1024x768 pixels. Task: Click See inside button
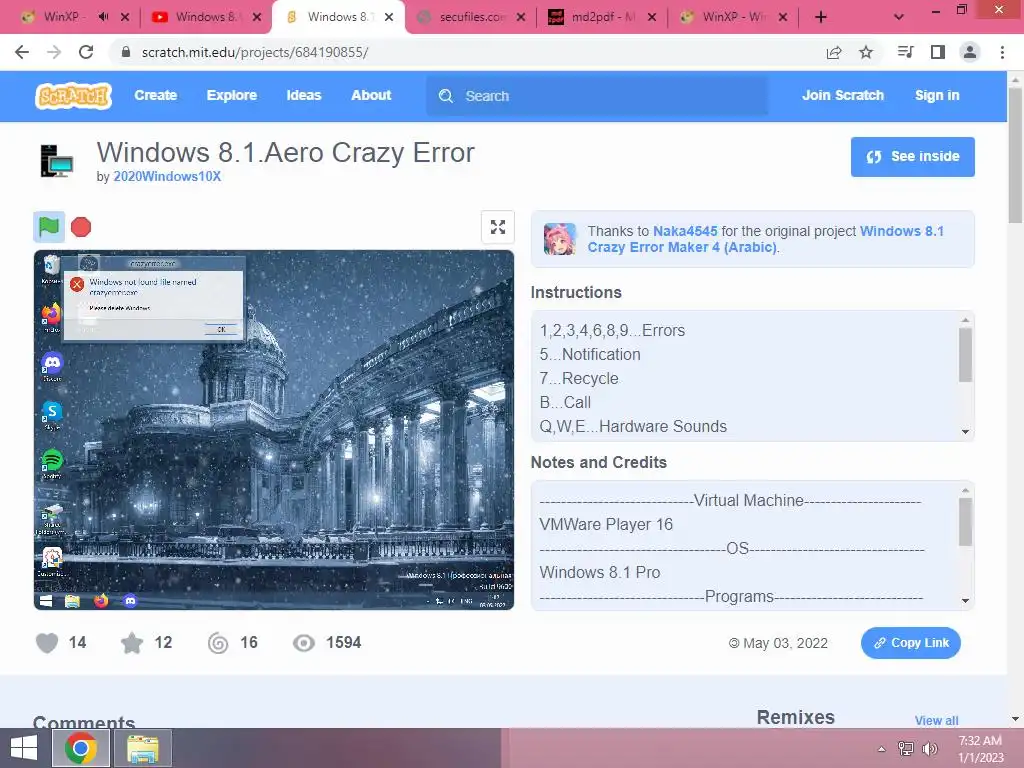tap(912, 157)
